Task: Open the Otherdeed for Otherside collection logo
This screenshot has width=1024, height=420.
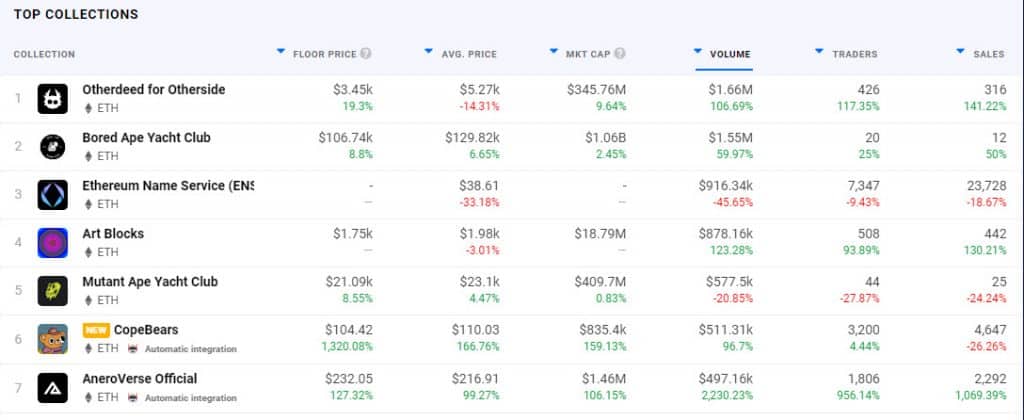Action: 52,99
